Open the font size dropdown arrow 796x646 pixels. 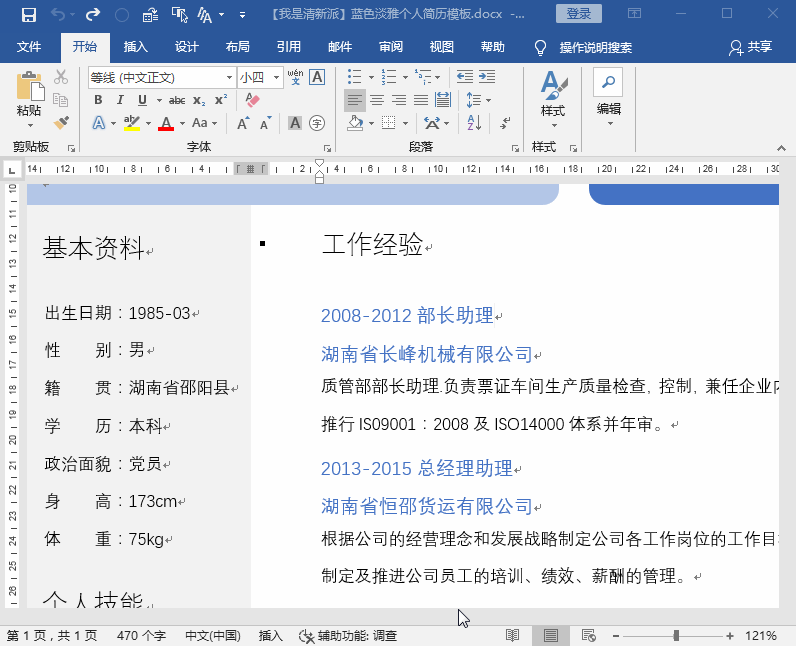click(x=276, y=78)
